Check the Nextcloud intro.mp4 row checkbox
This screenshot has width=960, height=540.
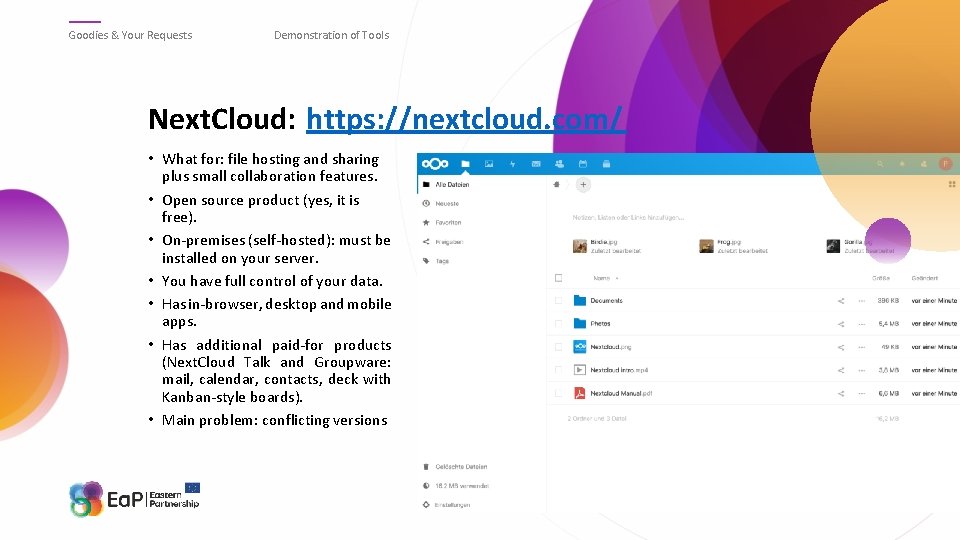point(558,370)
